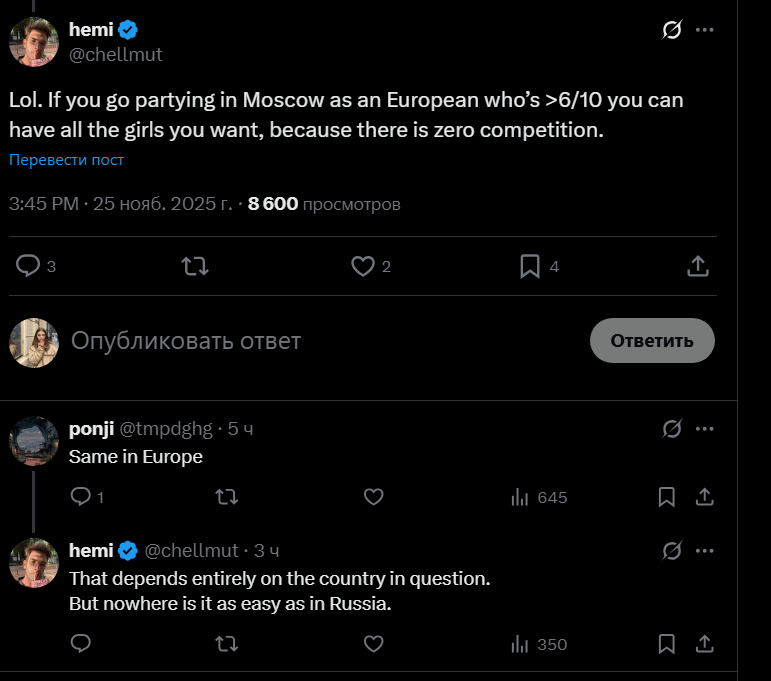
Task: Open @chellmut handle on main post
Action: pos(115,54)
